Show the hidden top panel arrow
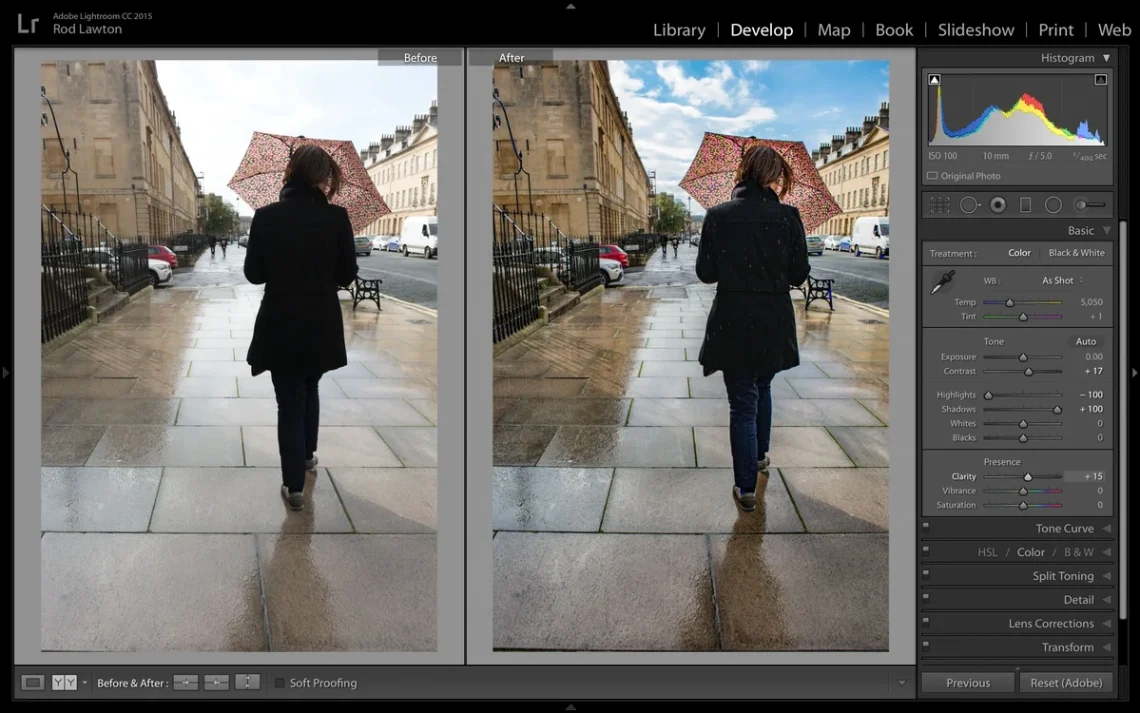 coord(571,6)
